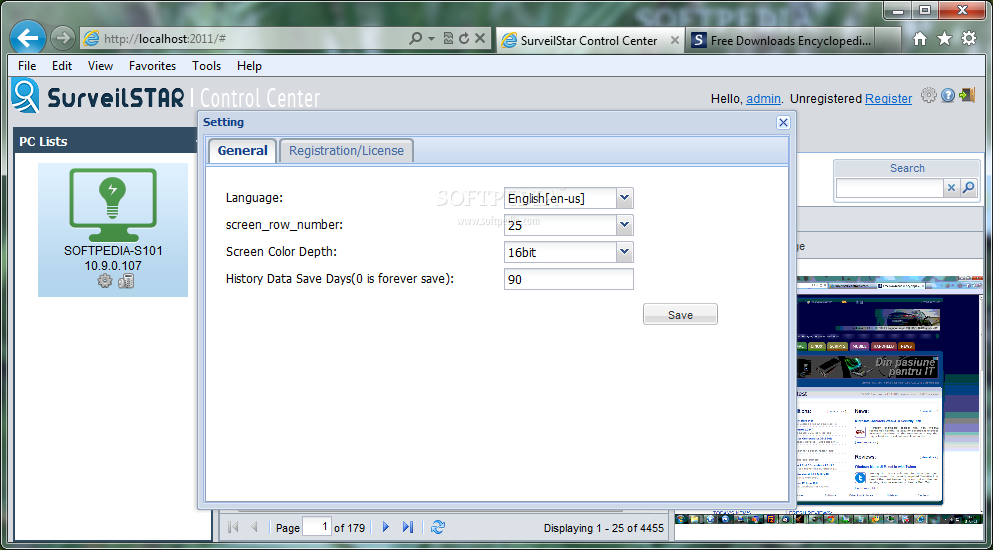This screenshot has height=550, width=993.
Task: Click the admin user link
Action: pos(763,99)
